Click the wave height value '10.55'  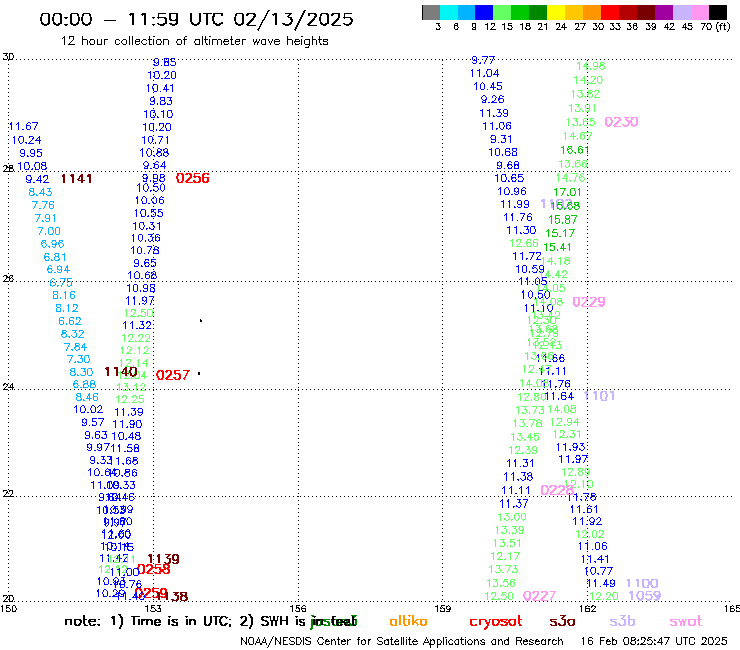pos(148,213)
